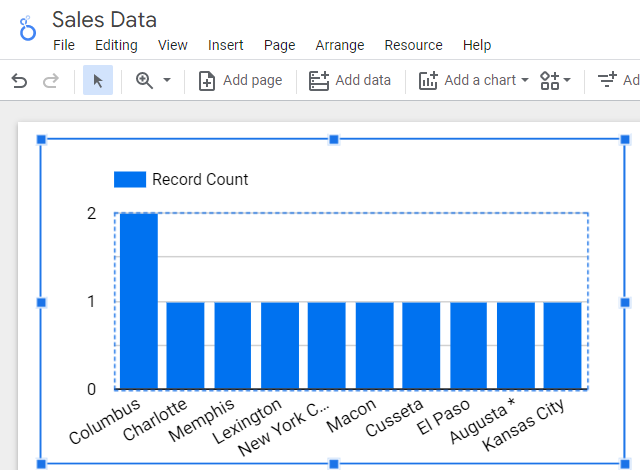Click the top-left chart resize handle
Image resolution: width=640 pixels, height=470 pixels.
pos(41,140)
